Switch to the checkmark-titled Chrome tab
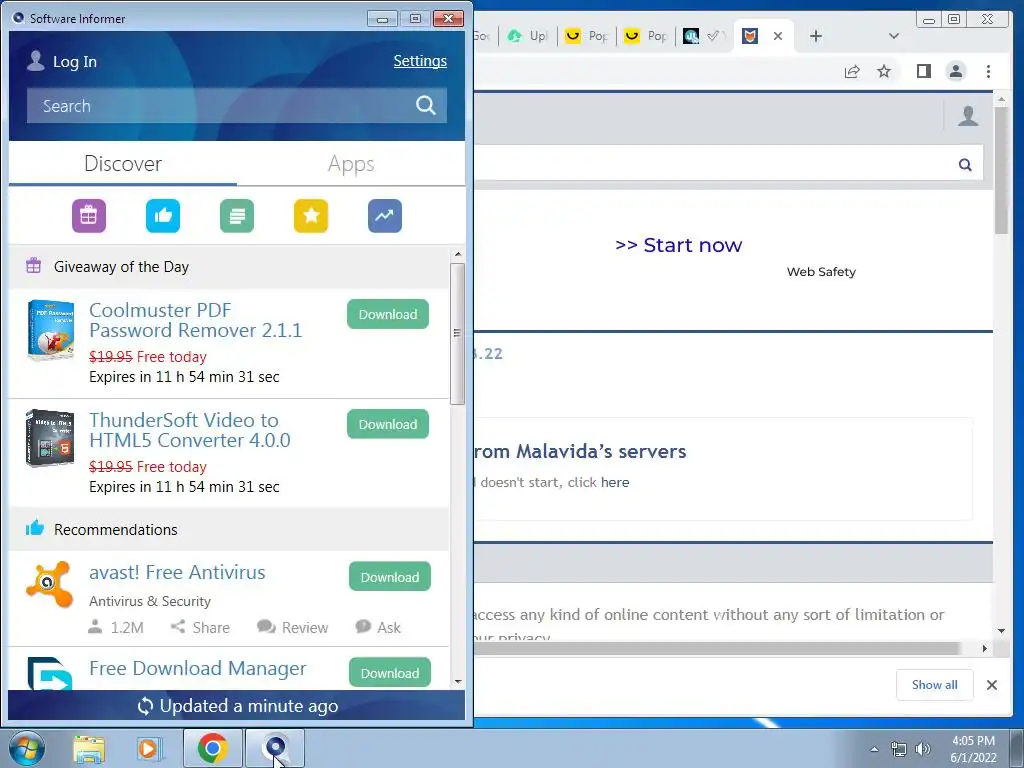The image size is (1024, 768). click(704, 36)
